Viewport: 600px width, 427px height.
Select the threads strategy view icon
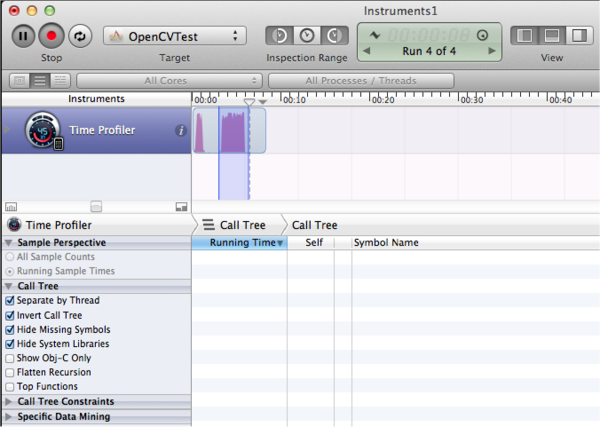(x=60, y=81)
